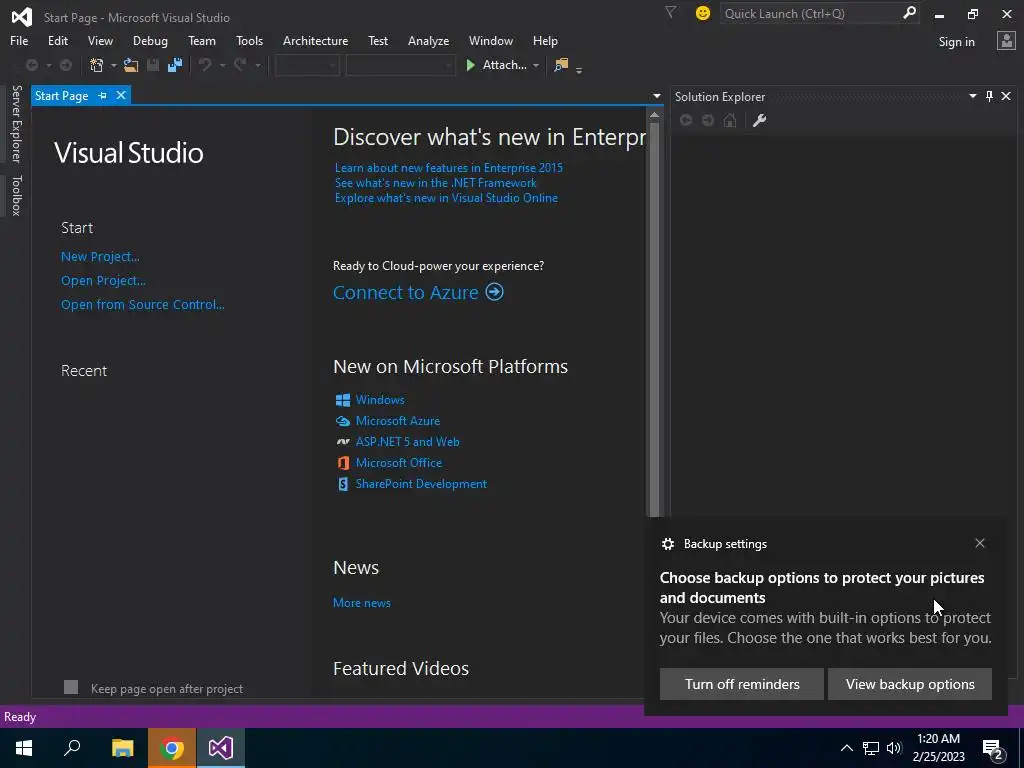Viewport: 1024px width, 768px height.
Task: Click Turn off reminders button
Action: pos(742,684)
